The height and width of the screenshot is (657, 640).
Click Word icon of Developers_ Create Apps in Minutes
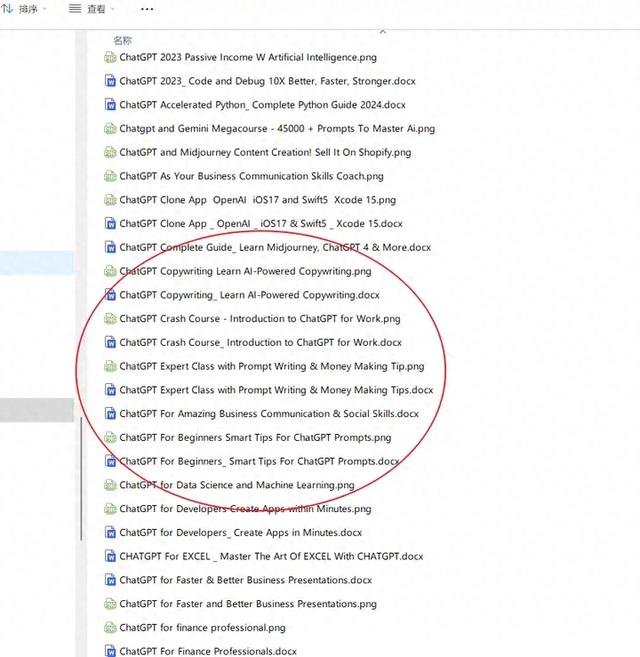pyautogui.click(x=110, y=532)
